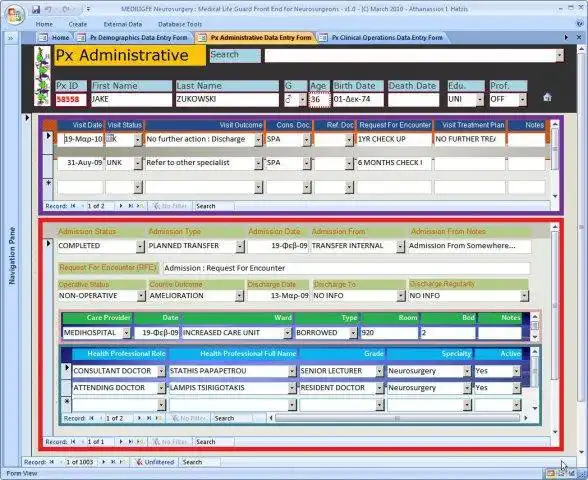The width and height of the screenshot is (588, 480).
Task: Click the Age field showing 36
Action: coord(319,100)
